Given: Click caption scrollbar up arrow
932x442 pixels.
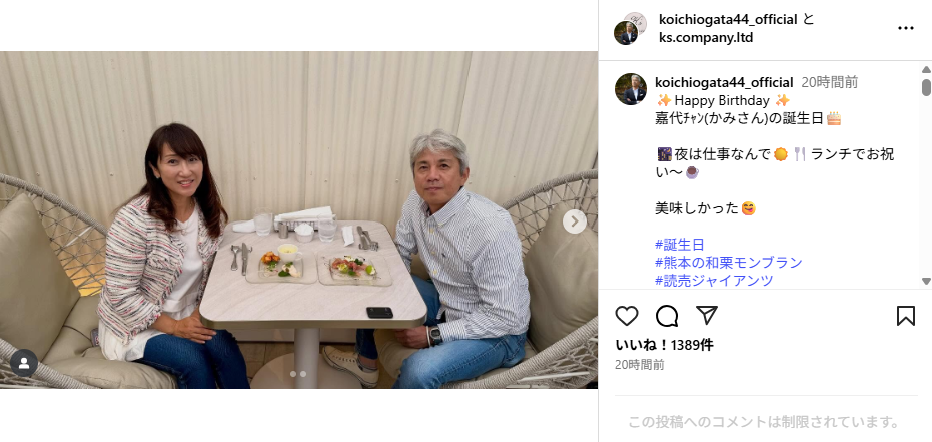Looking at the screenshot, I should point(925,70).
